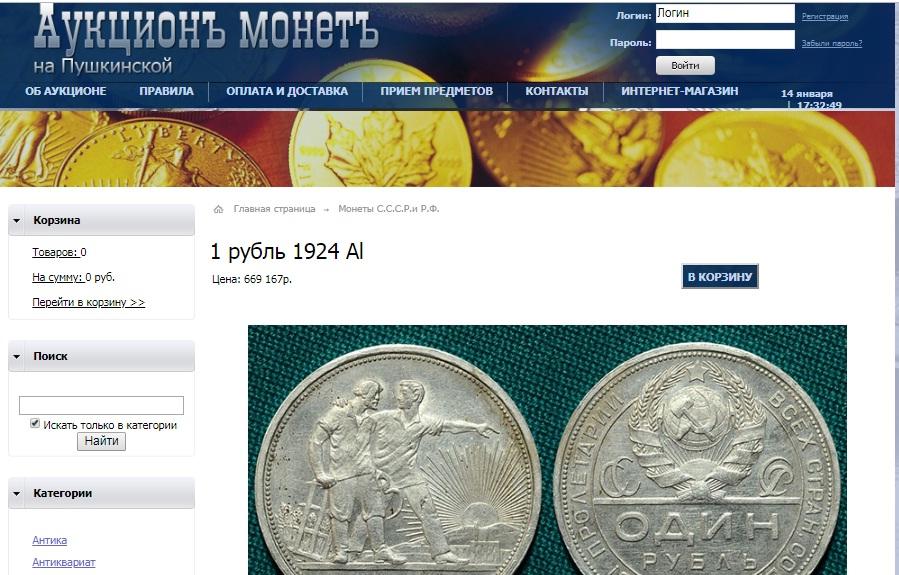The image size is (899, 575).
Task: Focus the Пароль input field
Action: click(x=725, y=40)
